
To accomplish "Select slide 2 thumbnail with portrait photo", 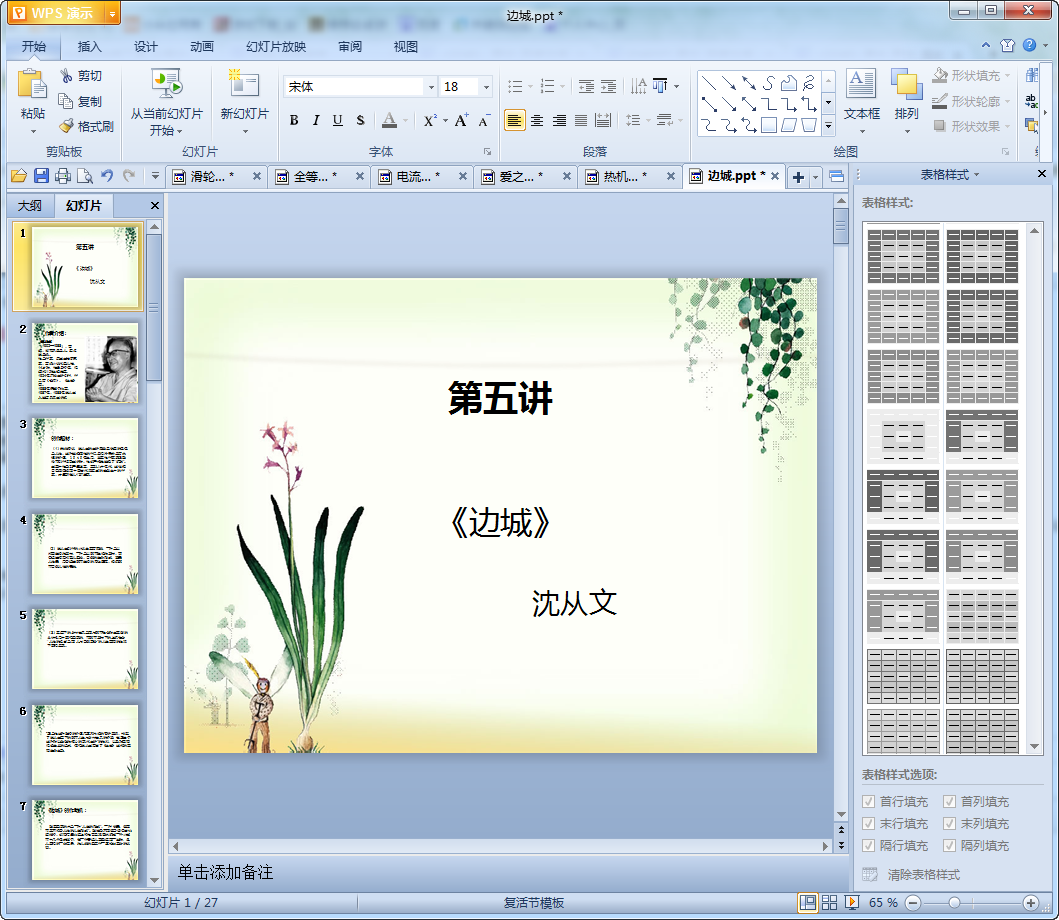I will (x=85, y=362).
